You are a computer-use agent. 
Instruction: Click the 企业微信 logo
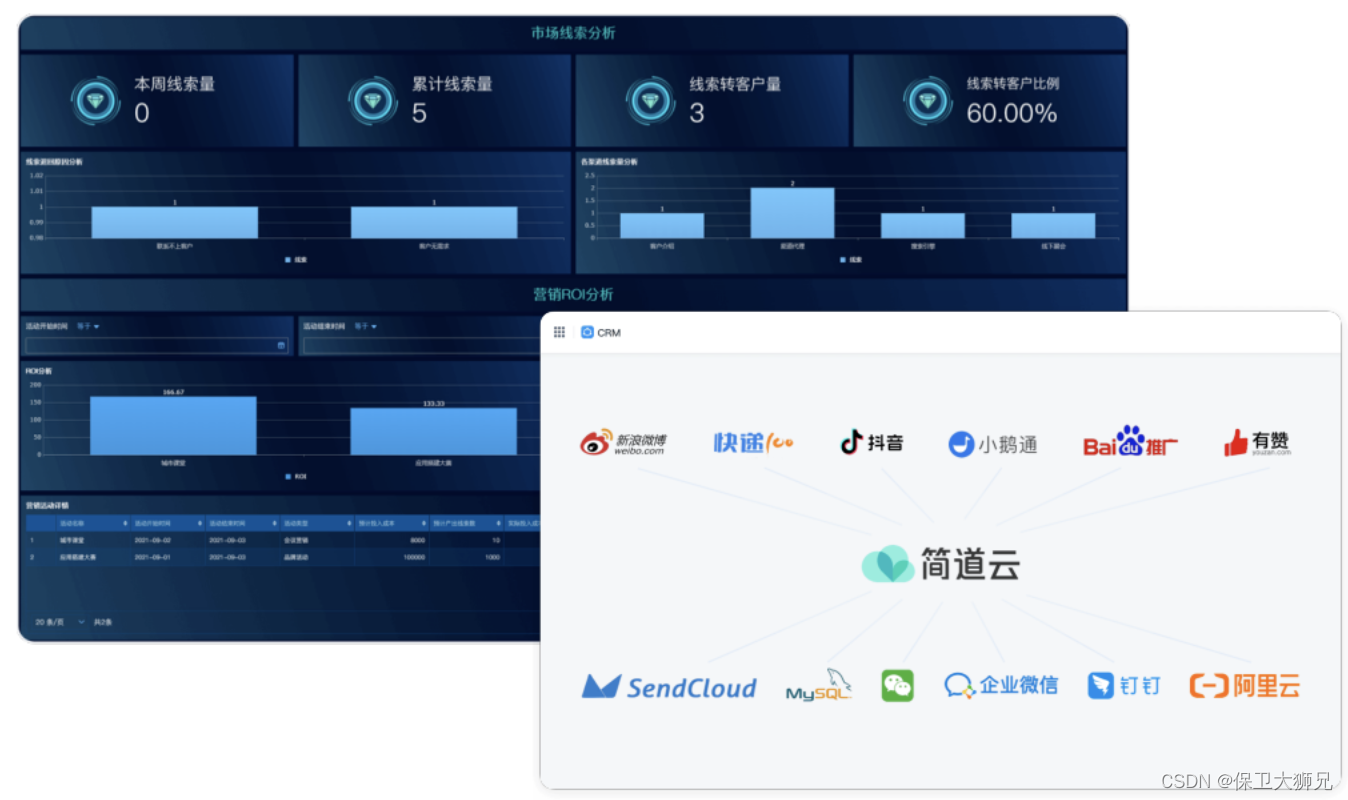click(1001, 685)
